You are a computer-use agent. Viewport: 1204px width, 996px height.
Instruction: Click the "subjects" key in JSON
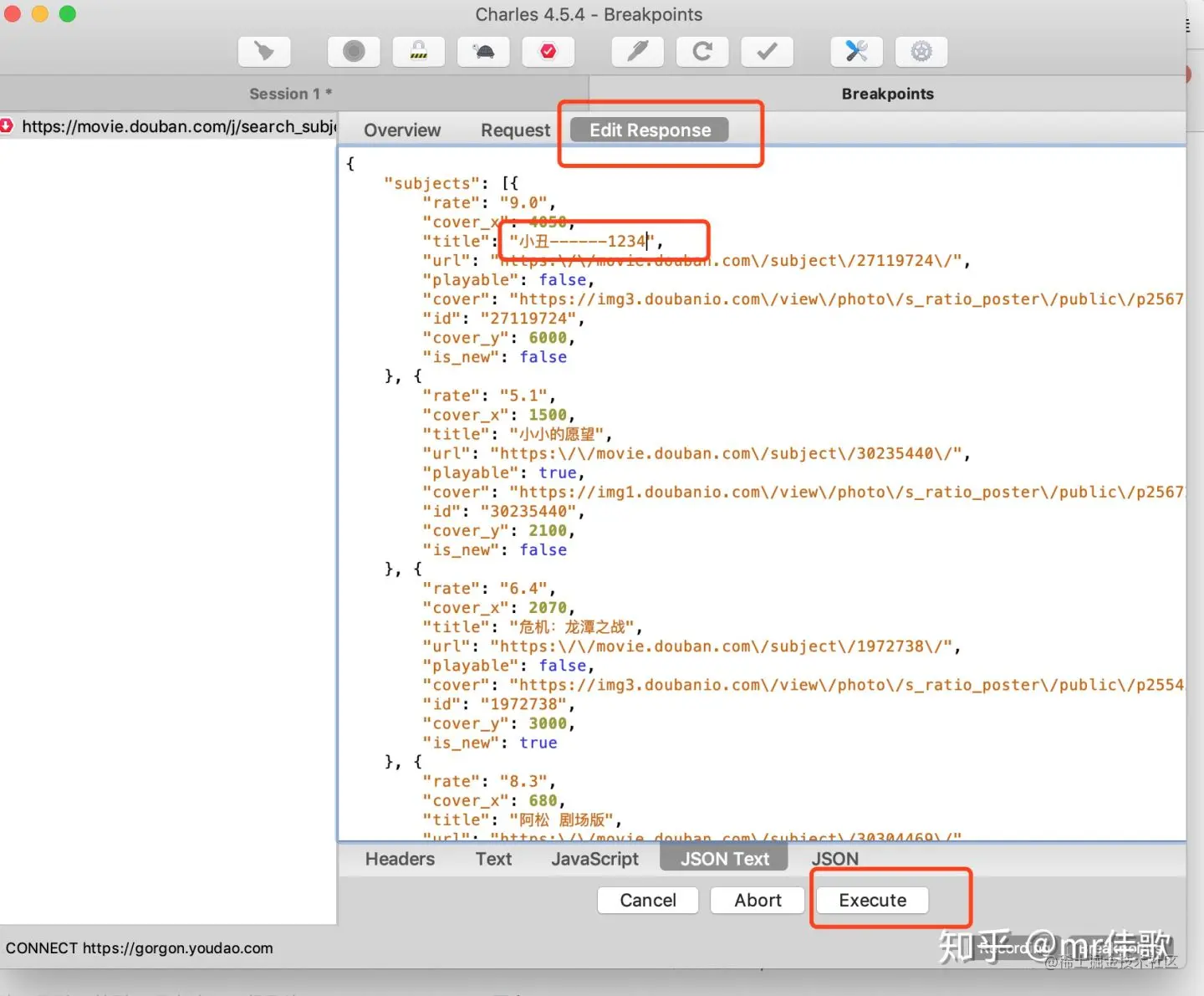[x=431, y=184]
